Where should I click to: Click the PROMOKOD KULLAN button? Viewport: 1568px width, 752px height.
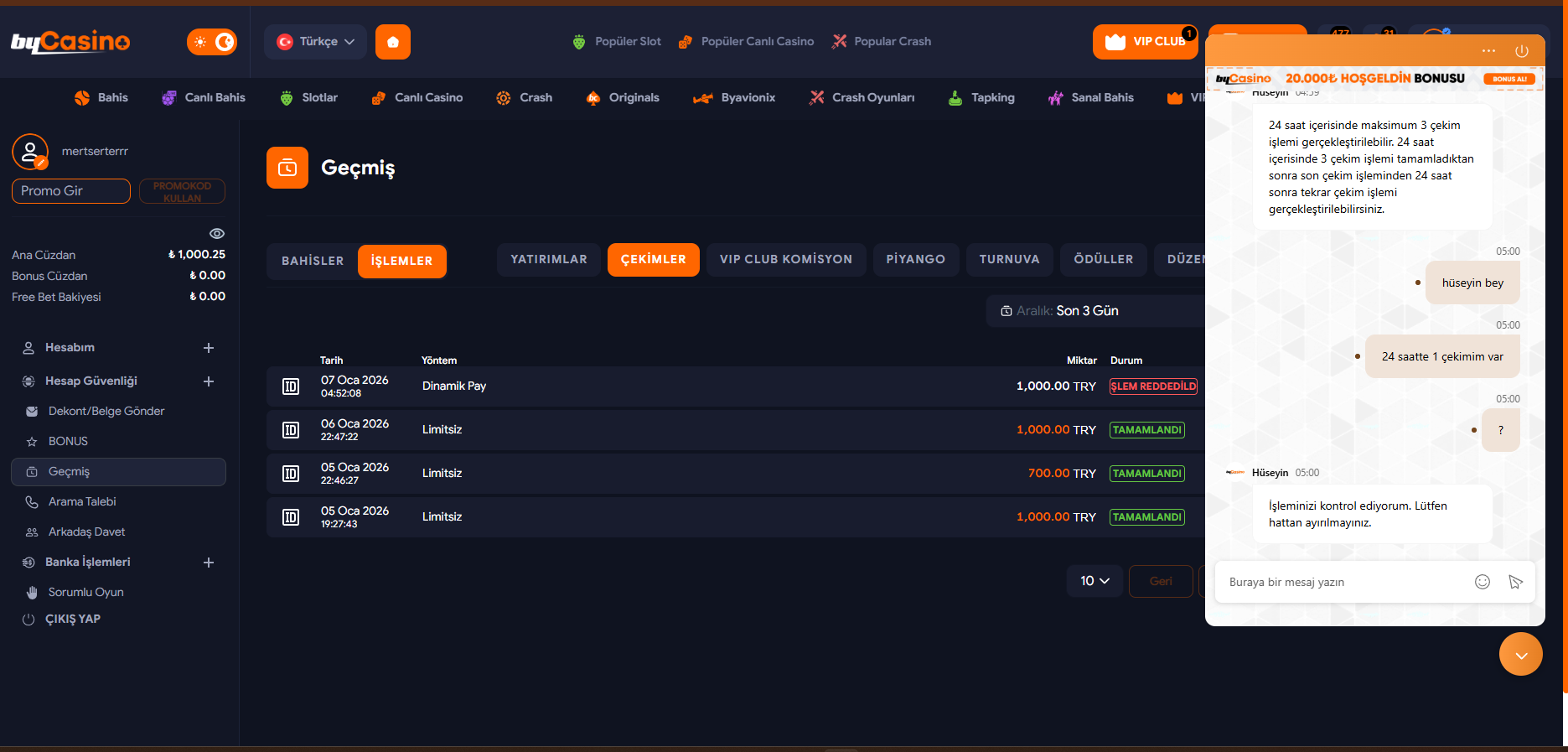pyautogui.click(x=182, y=191)
